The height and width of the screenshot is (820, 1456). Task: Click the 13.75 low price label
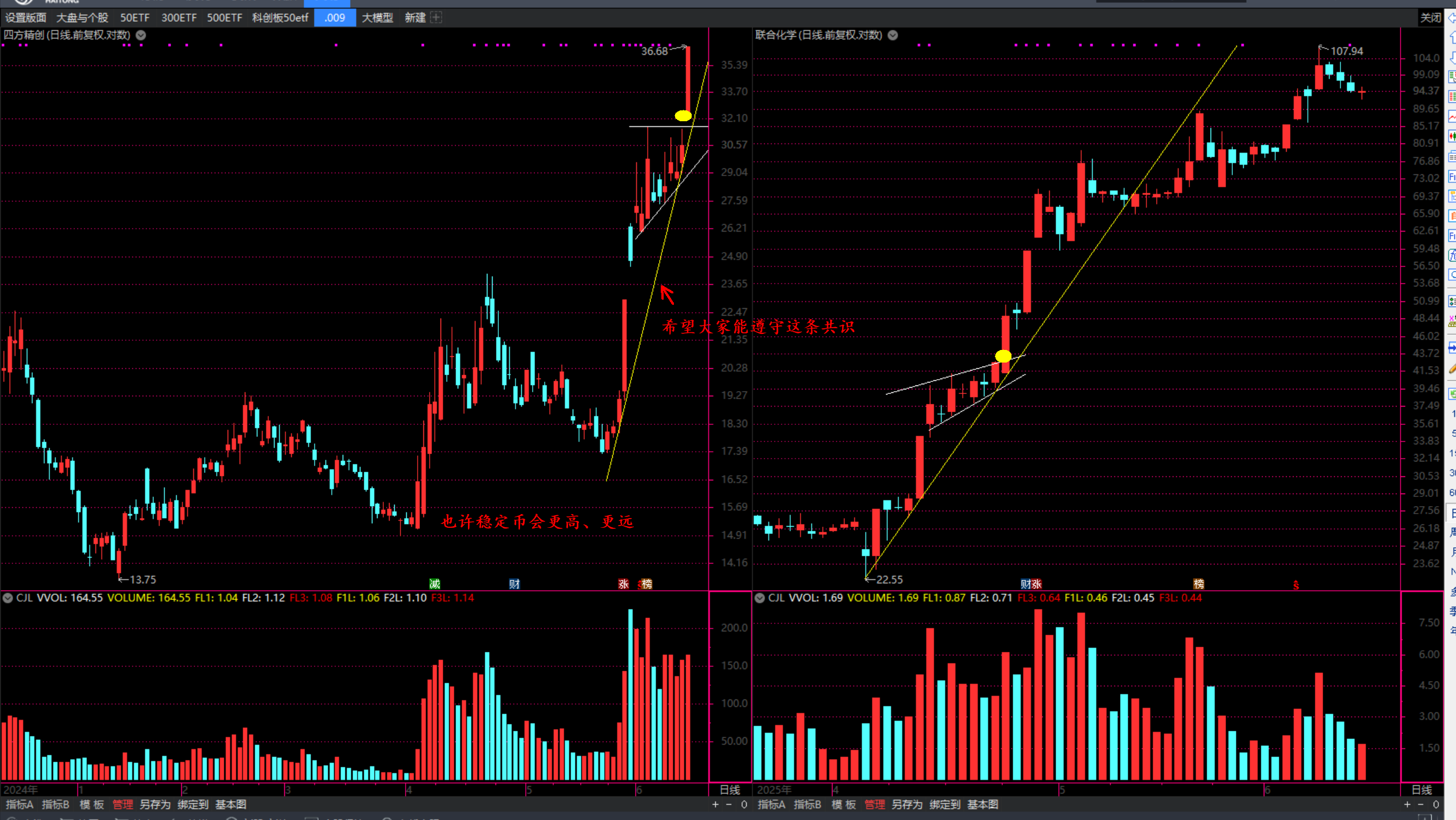click(142, 579)
